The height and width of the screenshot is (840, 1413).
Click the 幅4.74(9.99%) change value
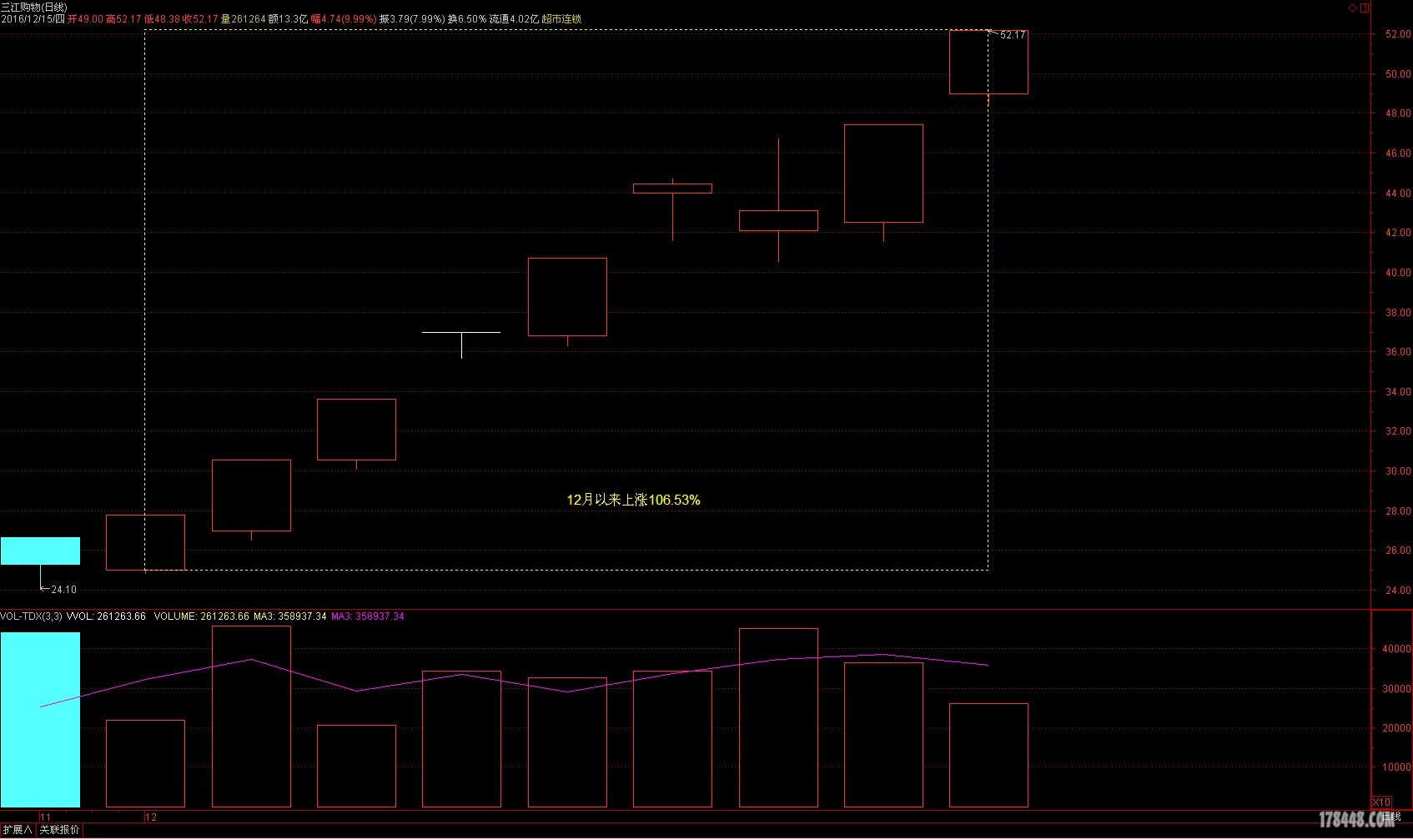344,18
